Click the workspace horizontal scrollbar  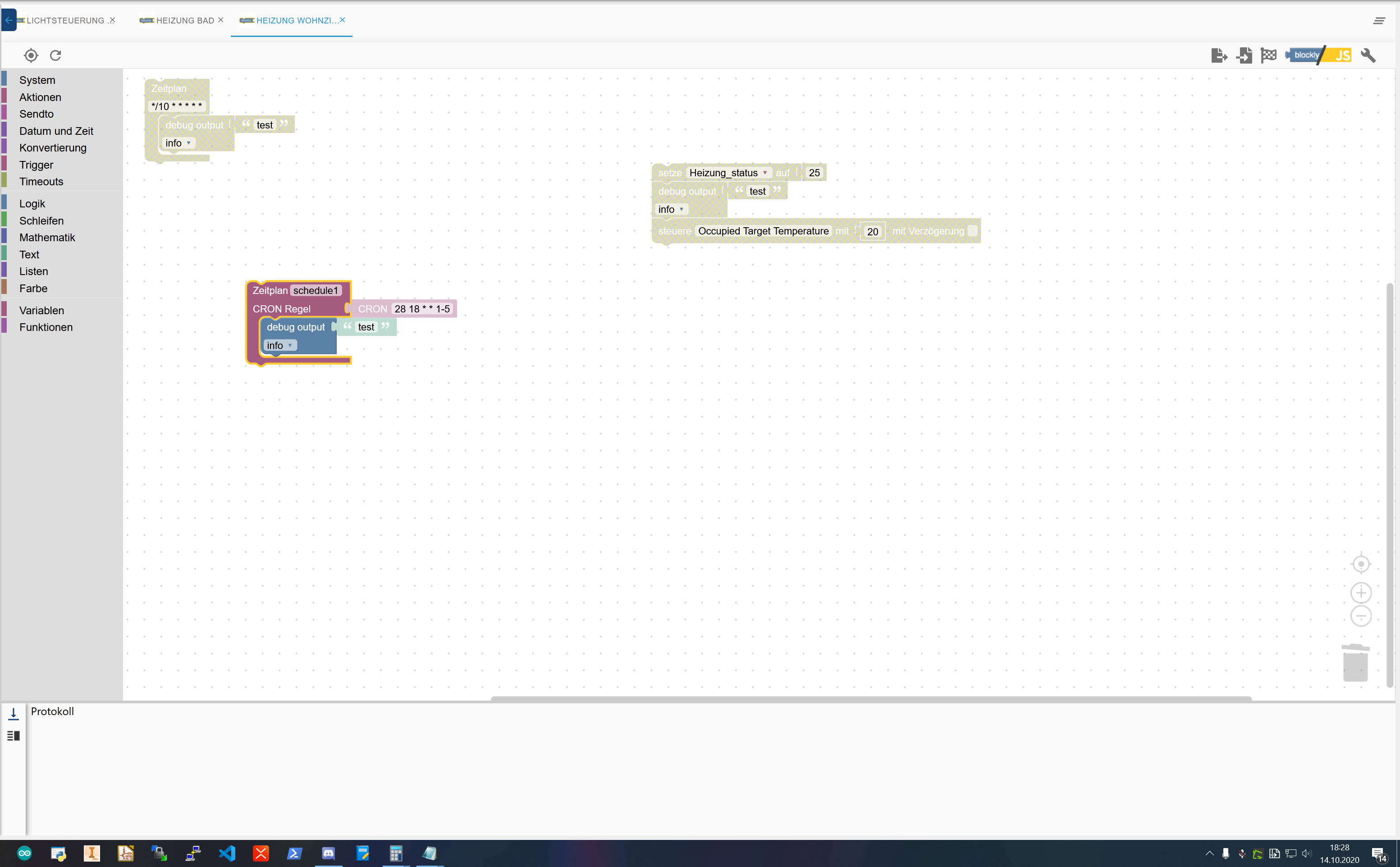pyautogui.click(x=870, y=698)
